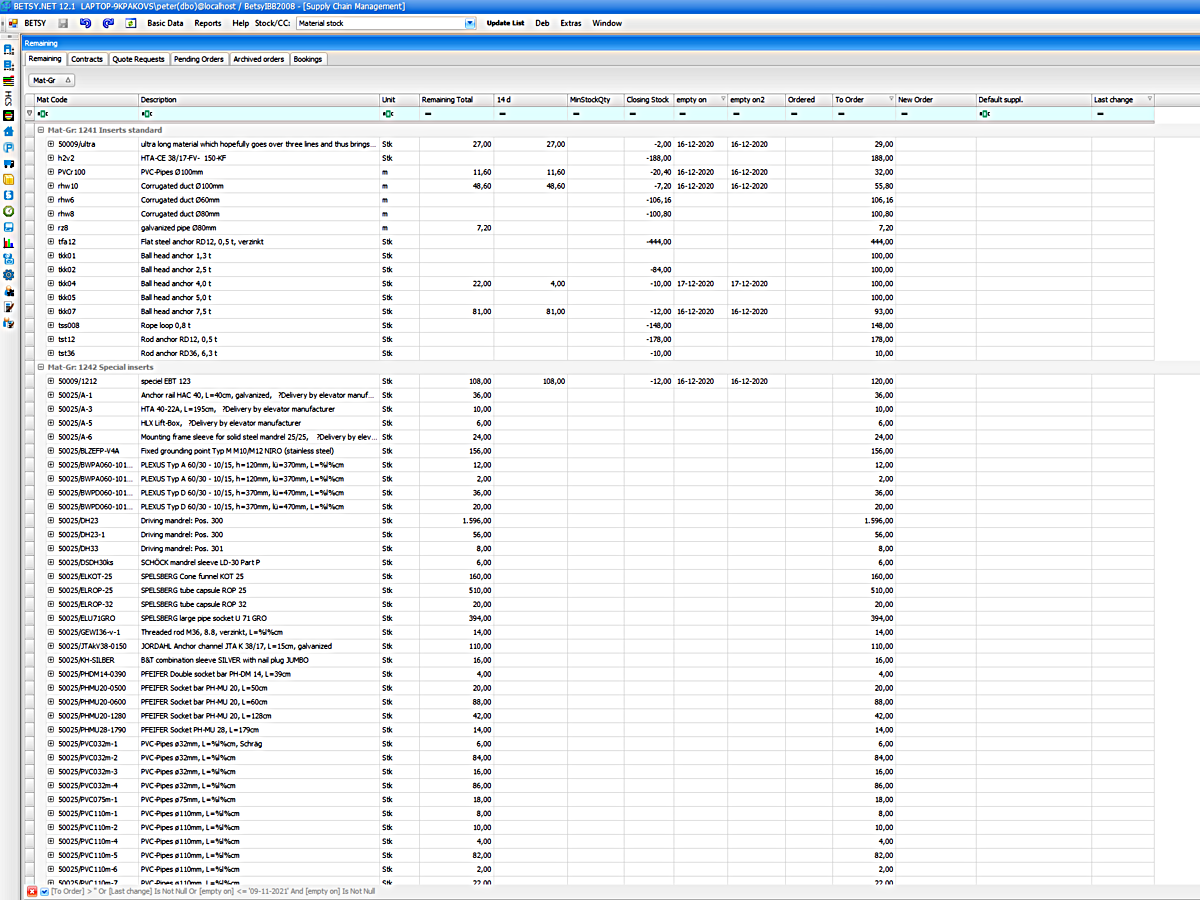Click the Unit filter row field
The image size is (1200, 900).
tap(399, 114)
